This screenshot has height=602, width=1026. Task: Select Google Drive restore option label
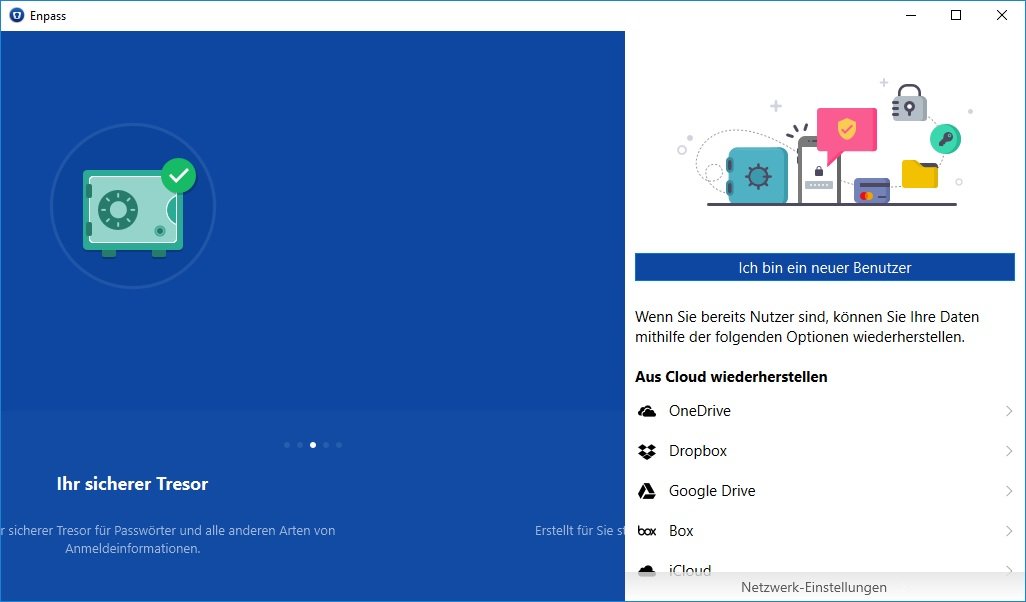(712, 491)
